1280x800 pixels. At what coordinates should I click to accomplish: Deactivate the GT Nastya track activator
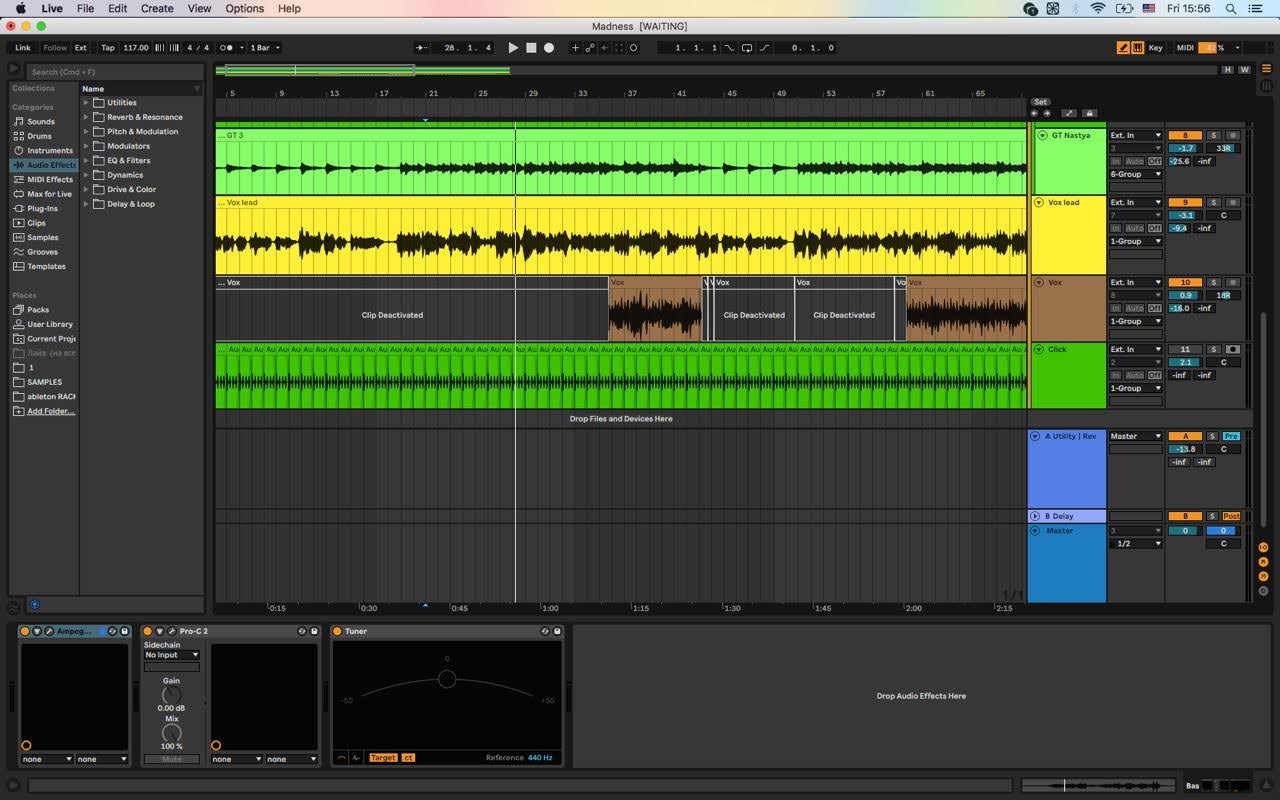pyautogui.click(x=1185, y=135)
